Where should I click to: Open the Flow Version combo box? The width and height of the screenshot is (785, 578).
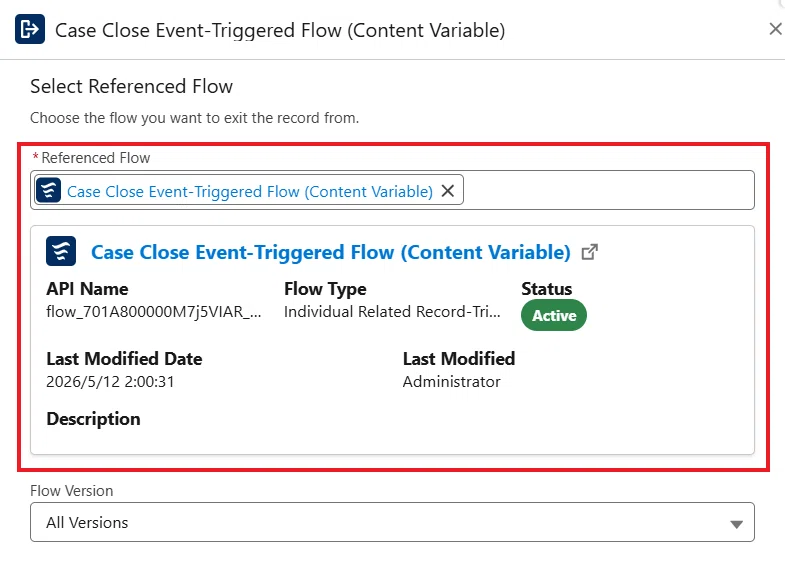point(392,522)
